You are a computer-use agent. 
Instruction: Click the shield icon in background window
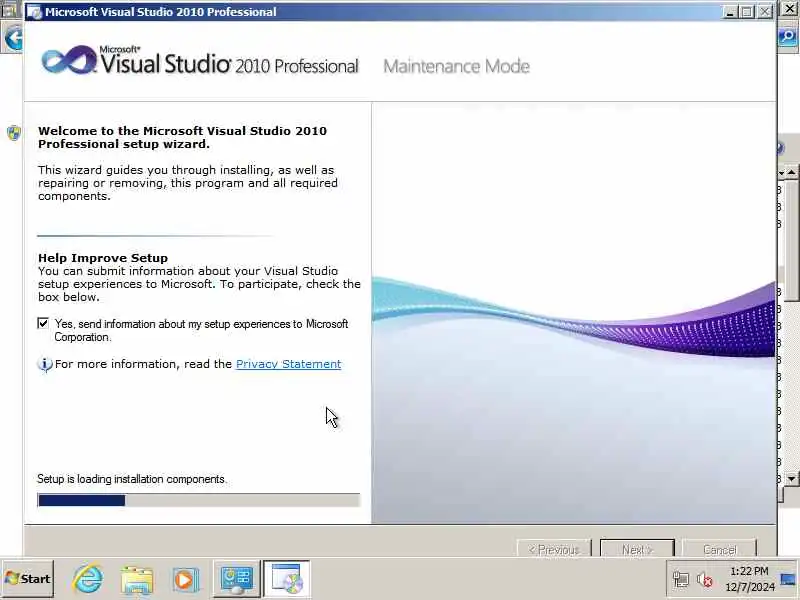point(14,133)
